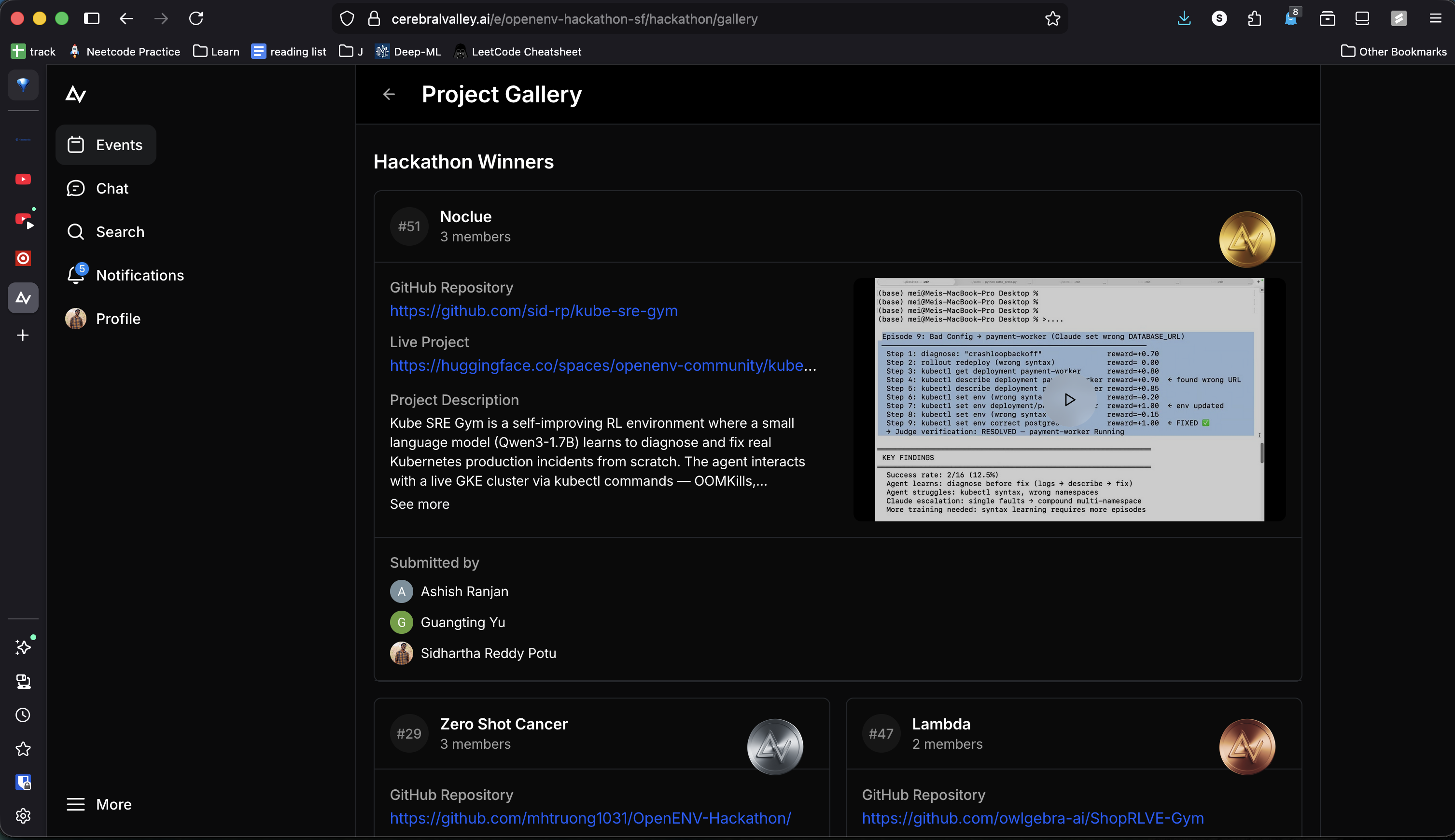
Task: Open the OpenENV-Hackathon GitHub link
Action: [x=590, y=818]
